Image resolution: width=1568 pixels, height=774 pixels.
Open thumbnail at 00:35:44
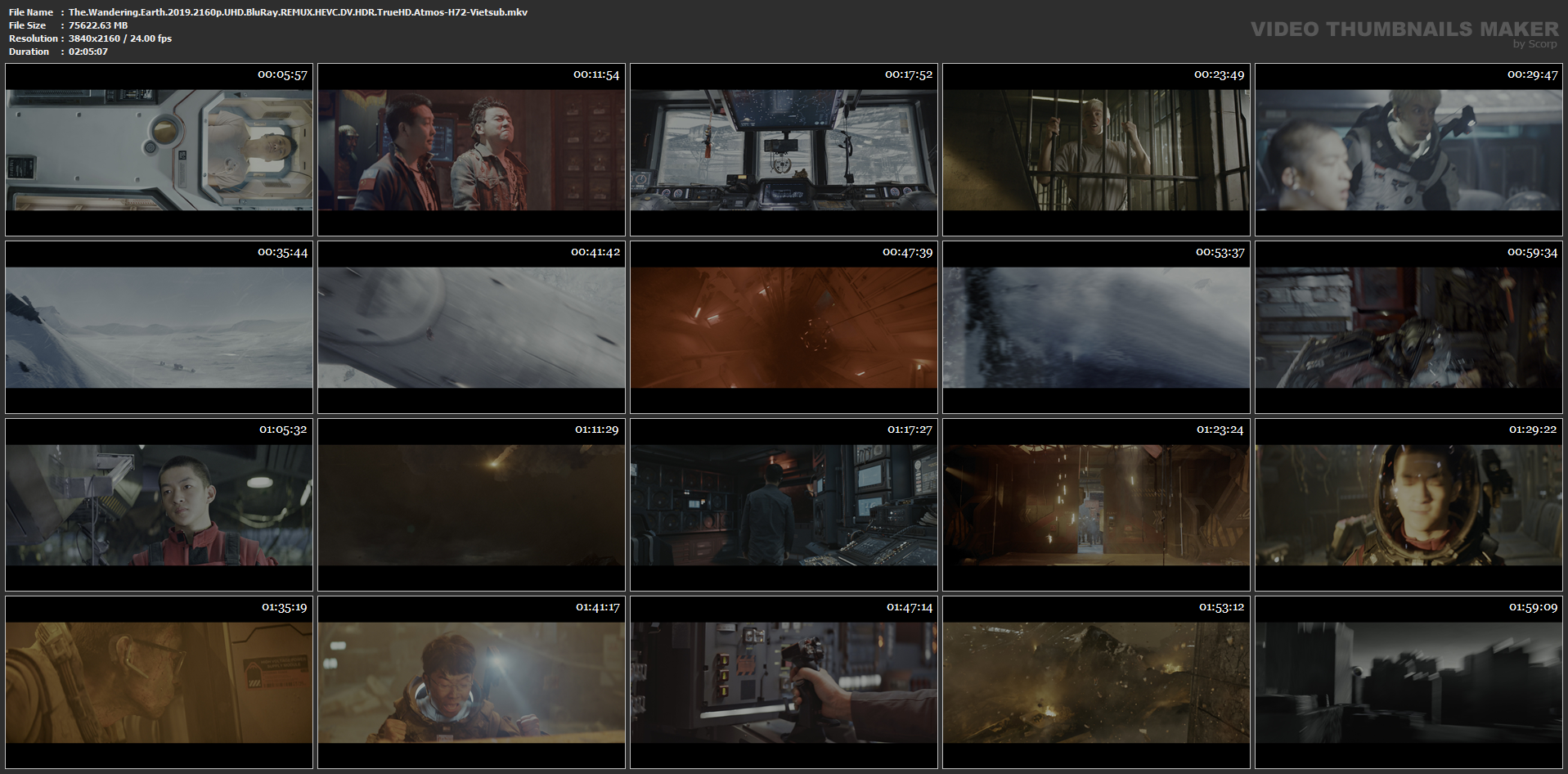tap(159, 327)
